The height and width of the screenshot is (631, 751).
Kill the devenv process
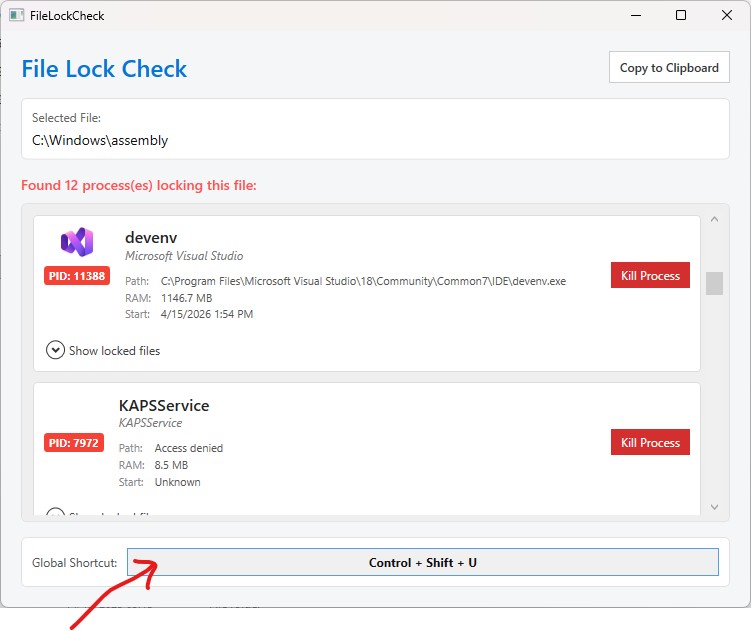[x=650, y=276]
